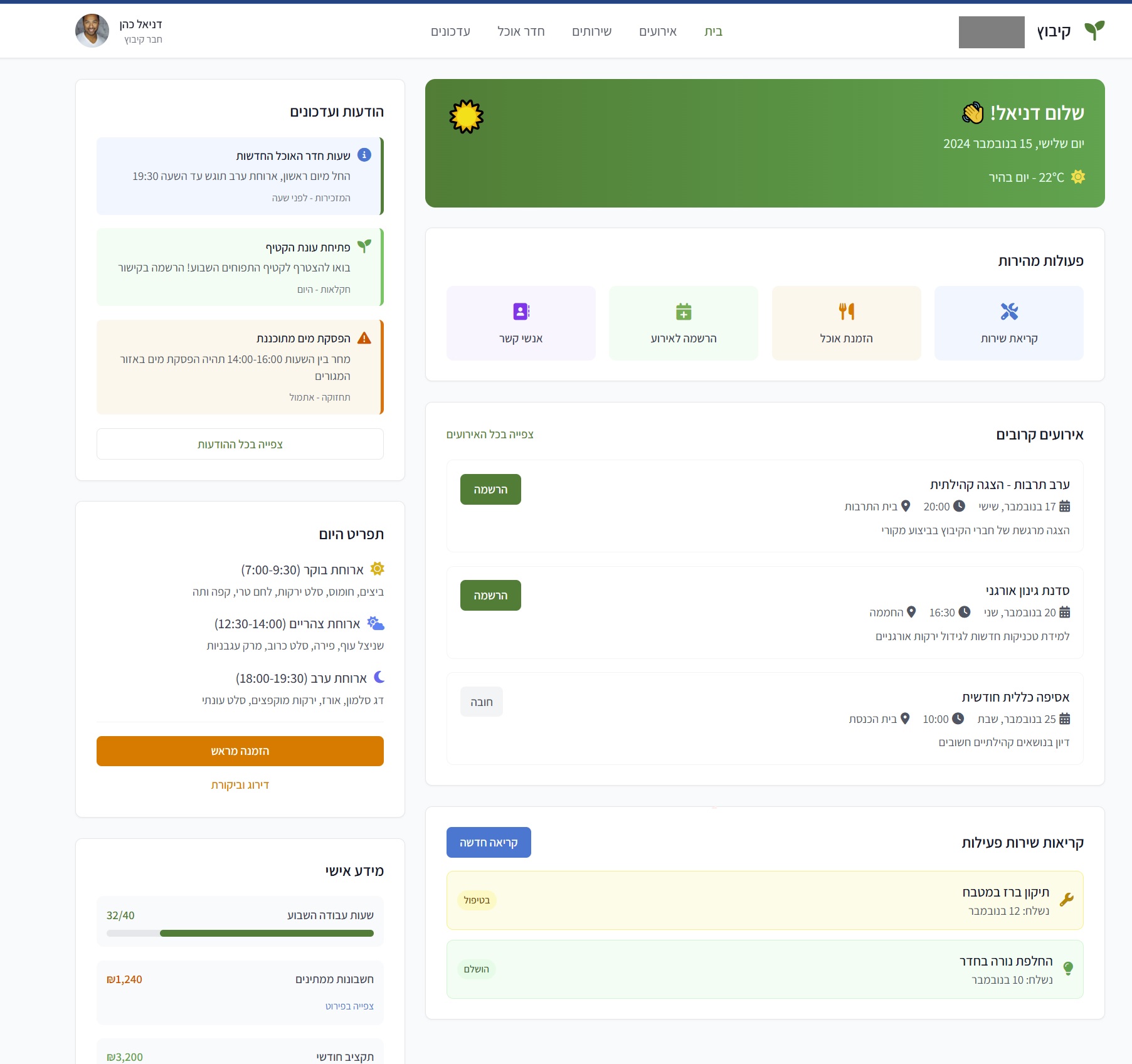Open the פתיחת עונת הקטיף announcement

(240, 267)
